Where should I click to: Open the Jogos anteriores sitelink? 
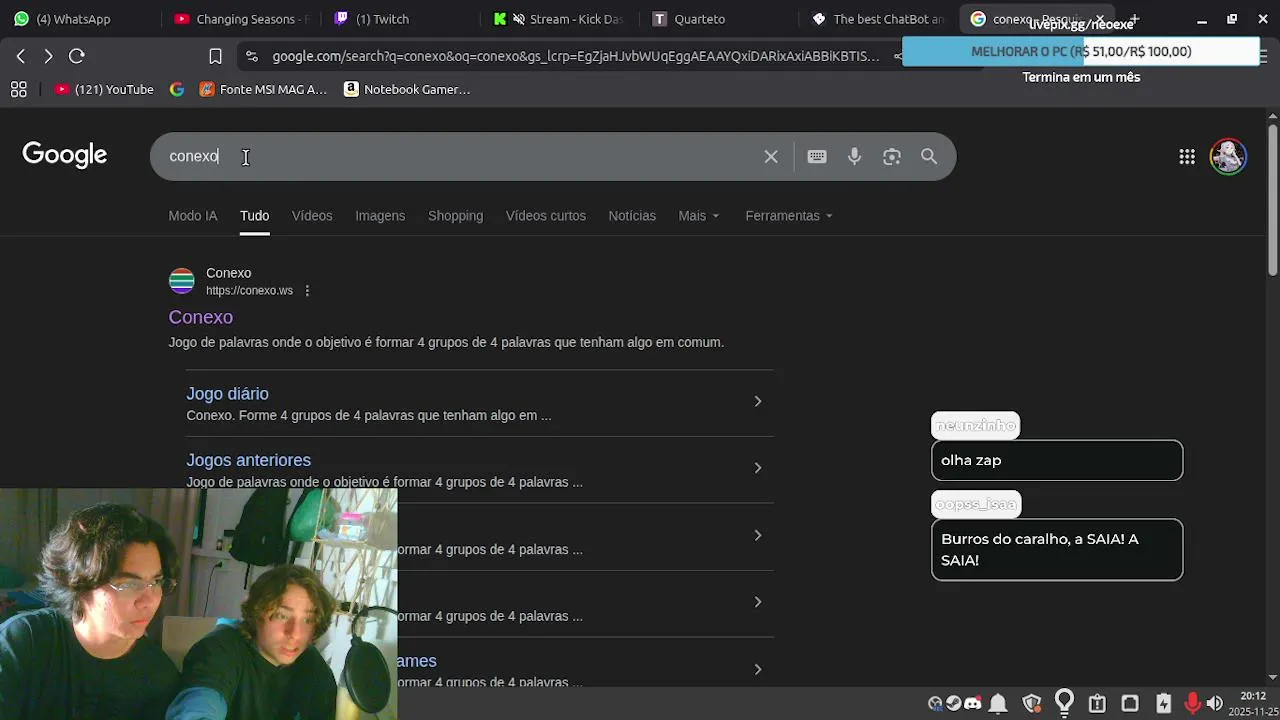[248, 460]
